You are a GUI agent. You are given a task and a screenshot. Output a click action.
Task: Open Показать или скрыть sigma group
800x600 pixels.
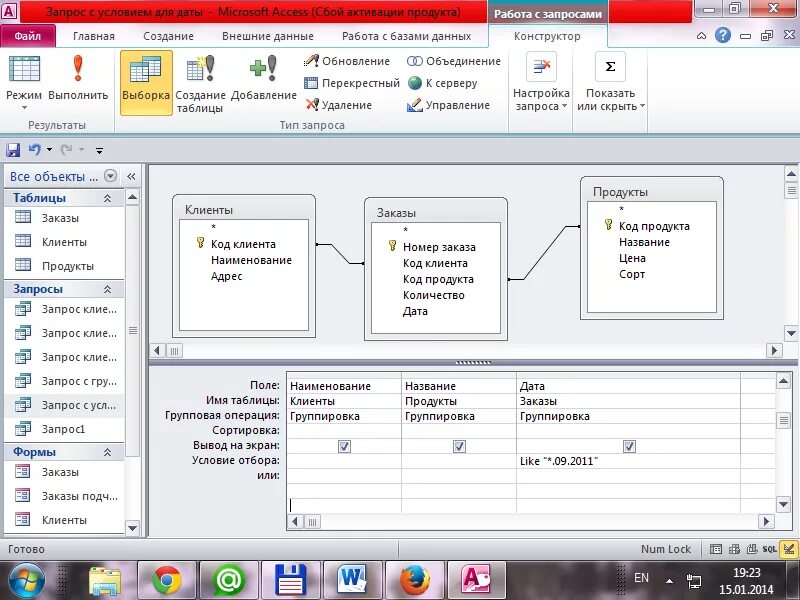point(610,83)
